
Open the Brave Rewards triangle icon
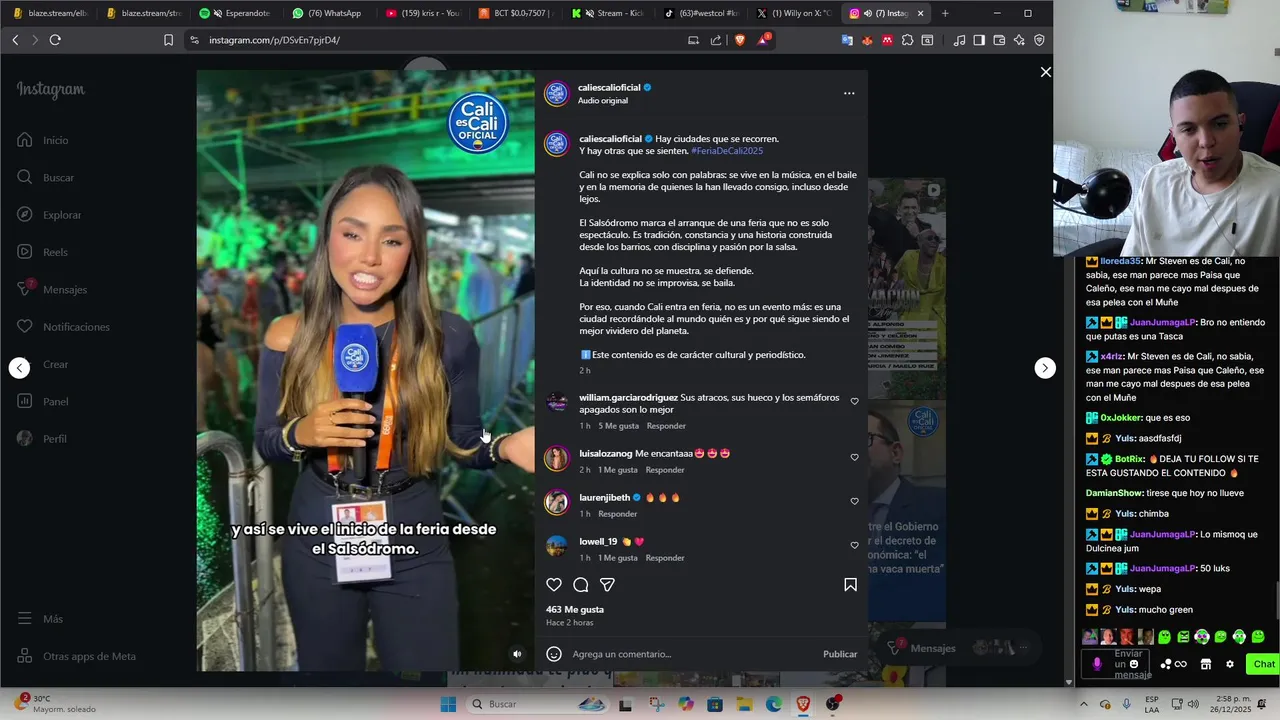click(764, 40)
